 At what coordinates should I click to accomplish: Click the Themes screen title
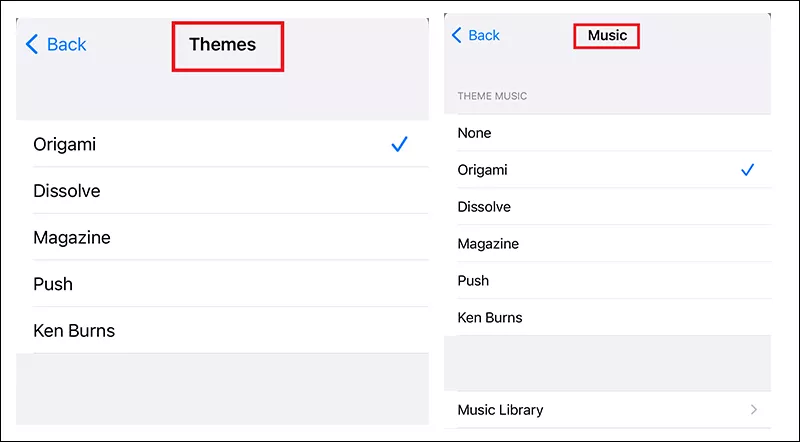(223, 44)
